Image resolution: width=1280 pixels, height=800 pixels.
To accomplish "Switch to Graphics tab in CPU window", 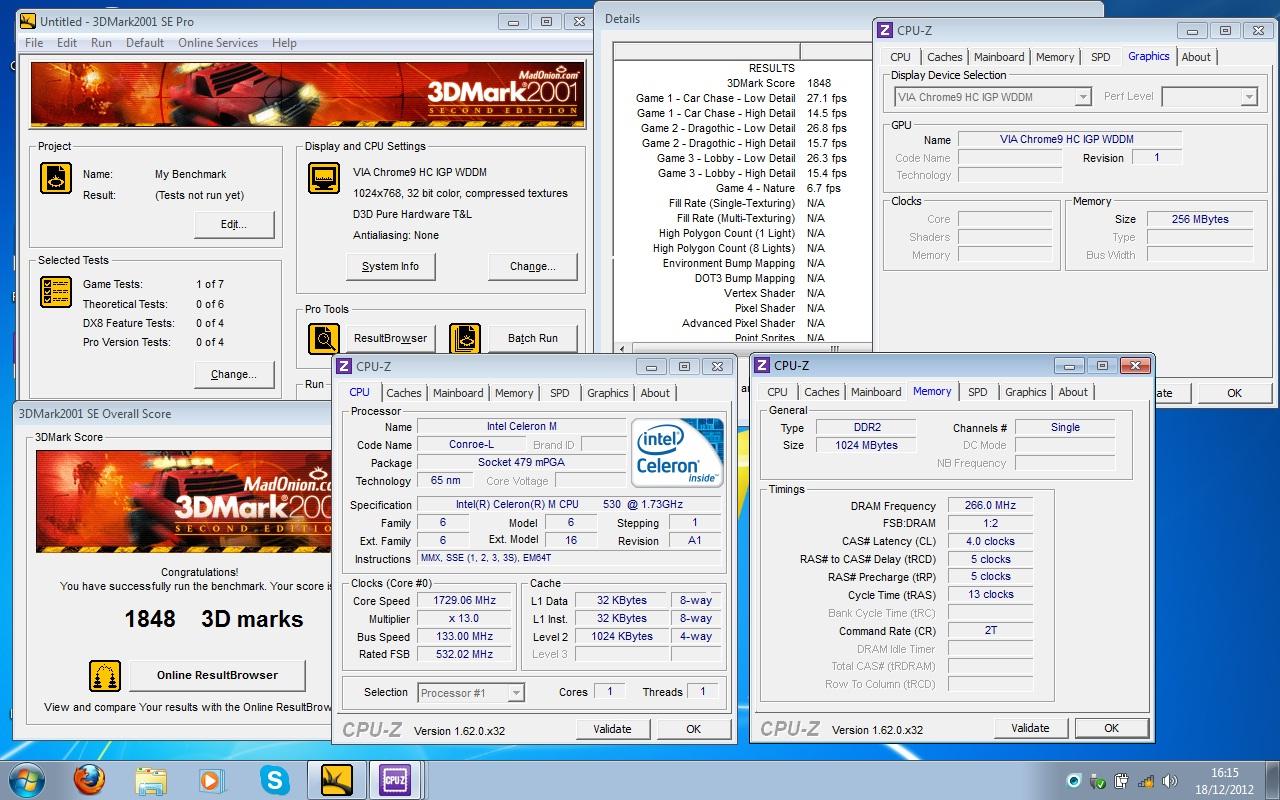I will (x=608, y=393).
